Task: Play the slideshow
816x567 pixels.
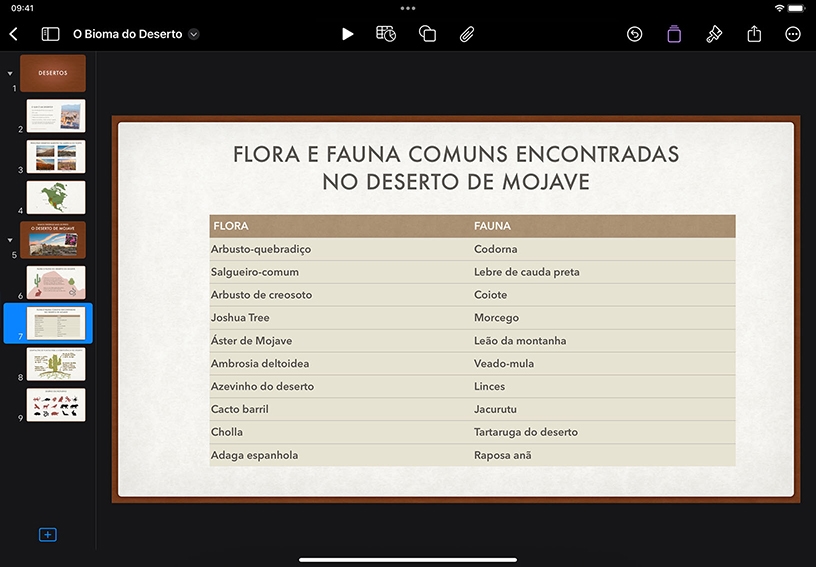Action: 347,34
